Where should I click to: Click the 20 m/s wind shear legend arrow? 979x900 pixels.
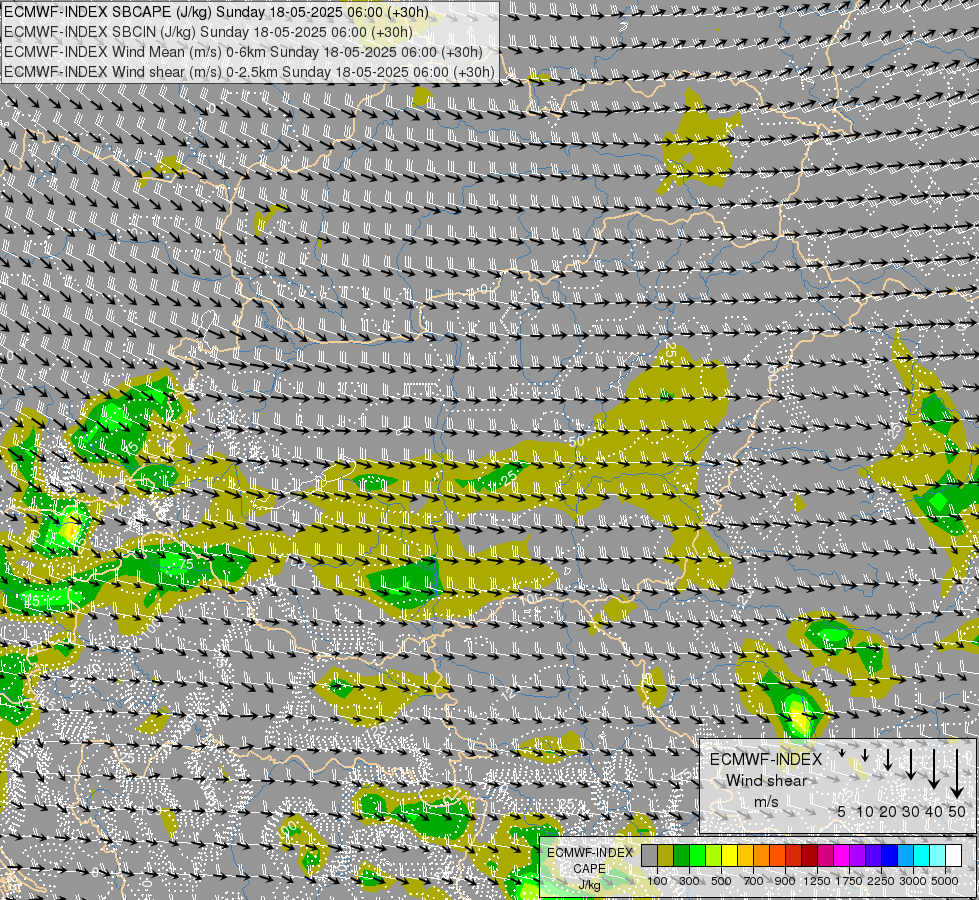888,759
